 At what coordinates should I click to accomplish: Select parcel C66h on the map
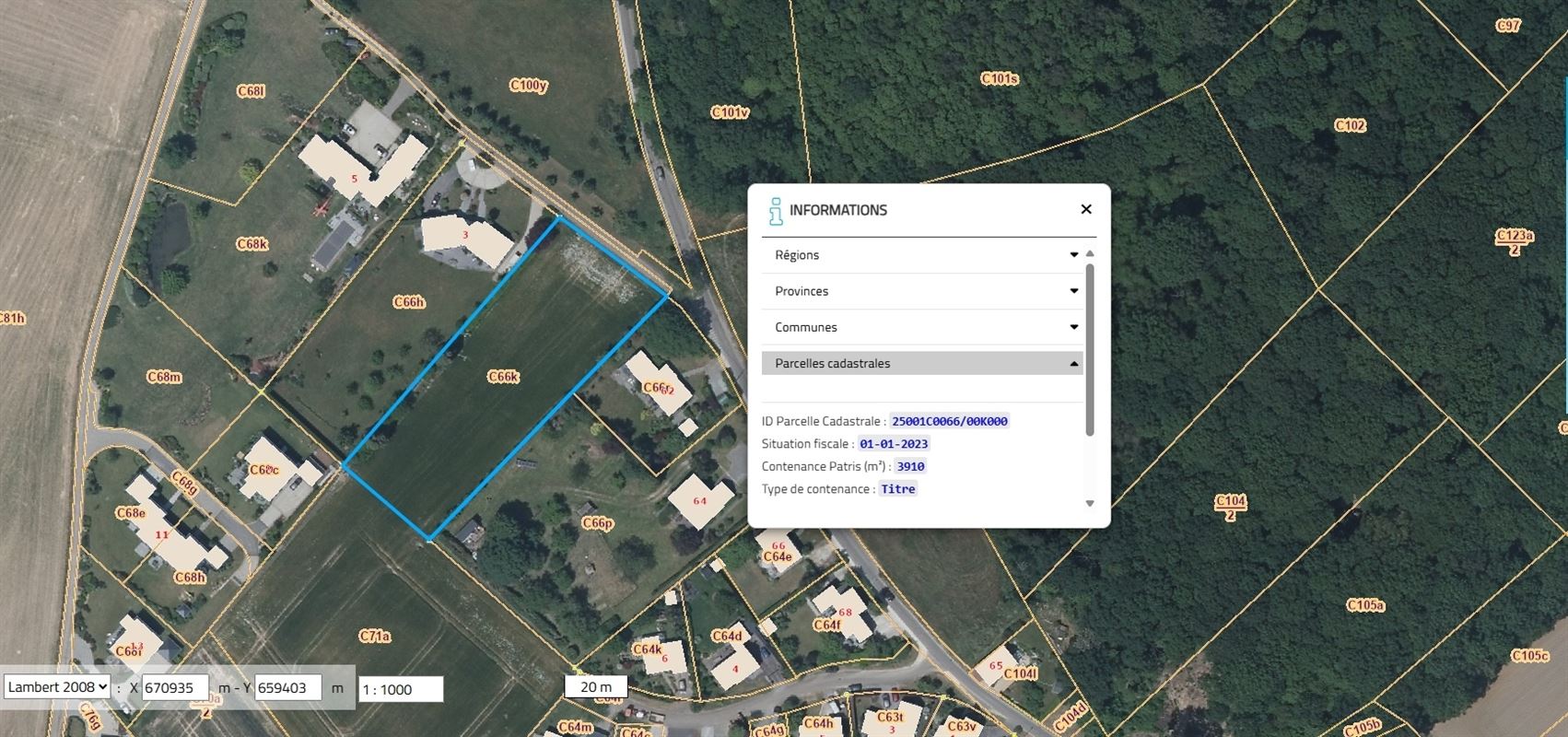[x=408, y=302]
